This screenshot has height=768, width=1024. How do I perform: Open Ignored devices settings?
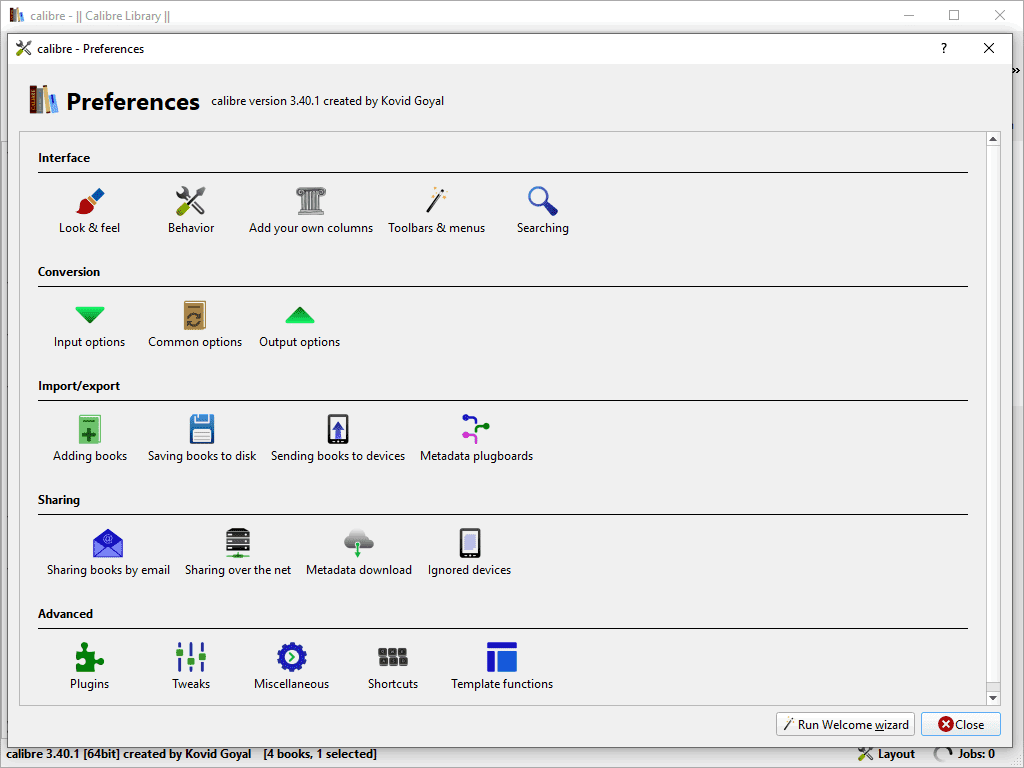[469, 553]
